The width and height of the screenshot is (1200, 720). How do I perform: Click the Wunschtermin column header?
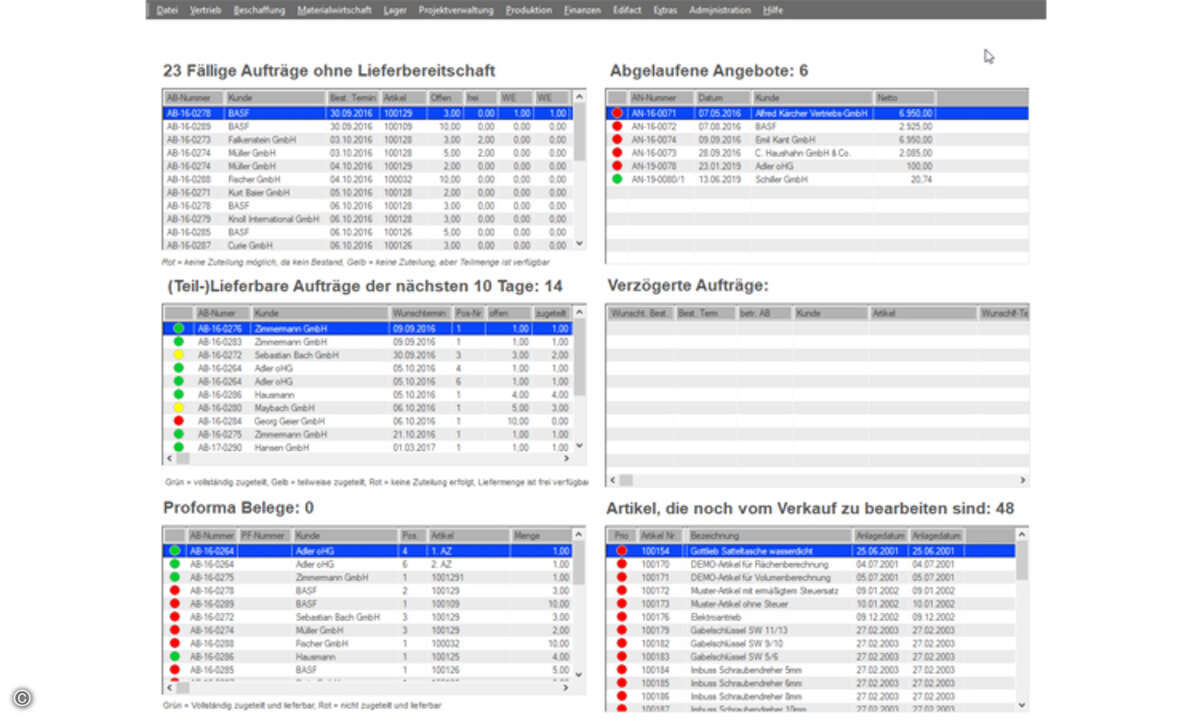(x=421, y=313)
